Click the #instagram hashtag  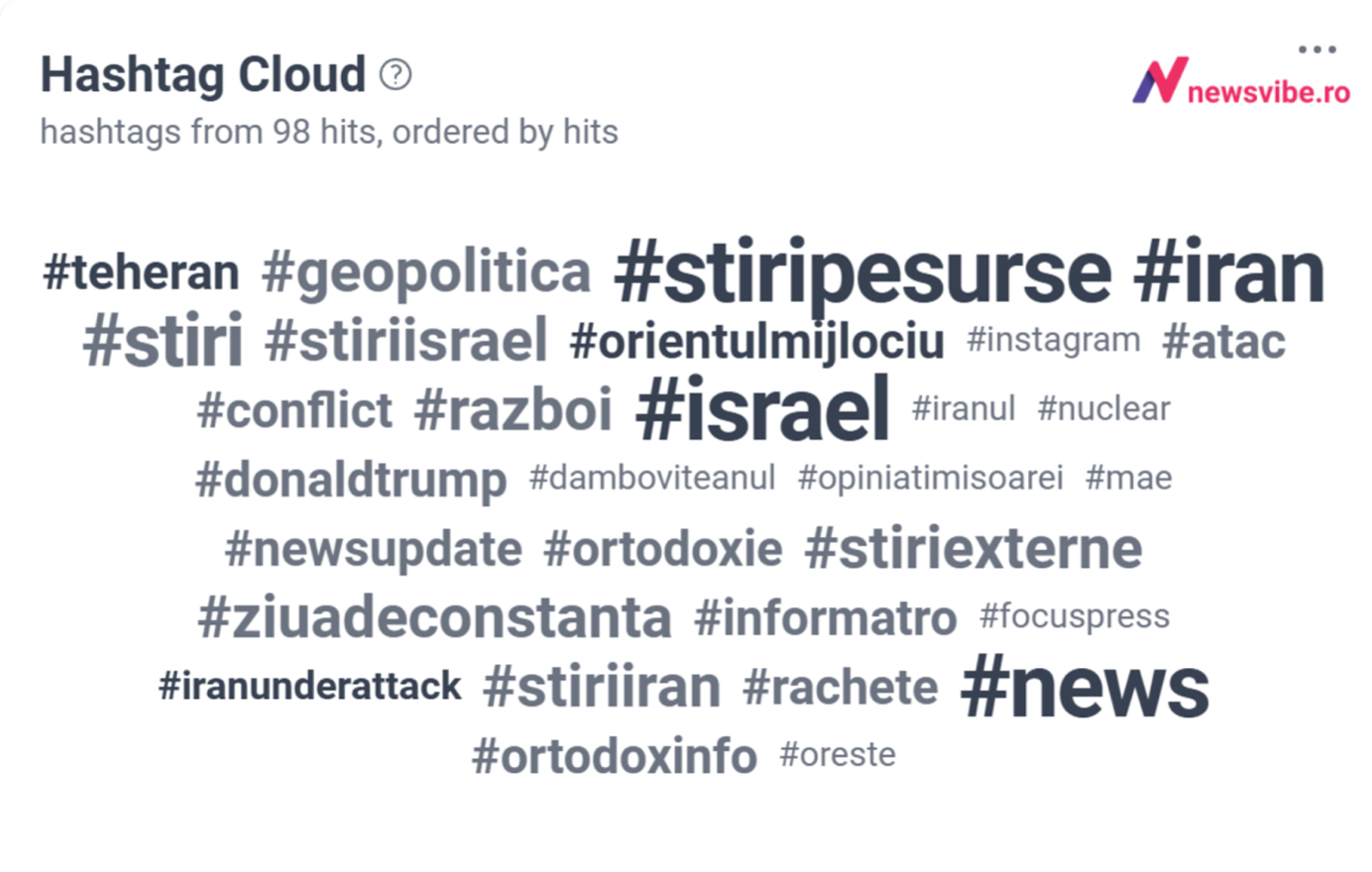pos(1054,340)
